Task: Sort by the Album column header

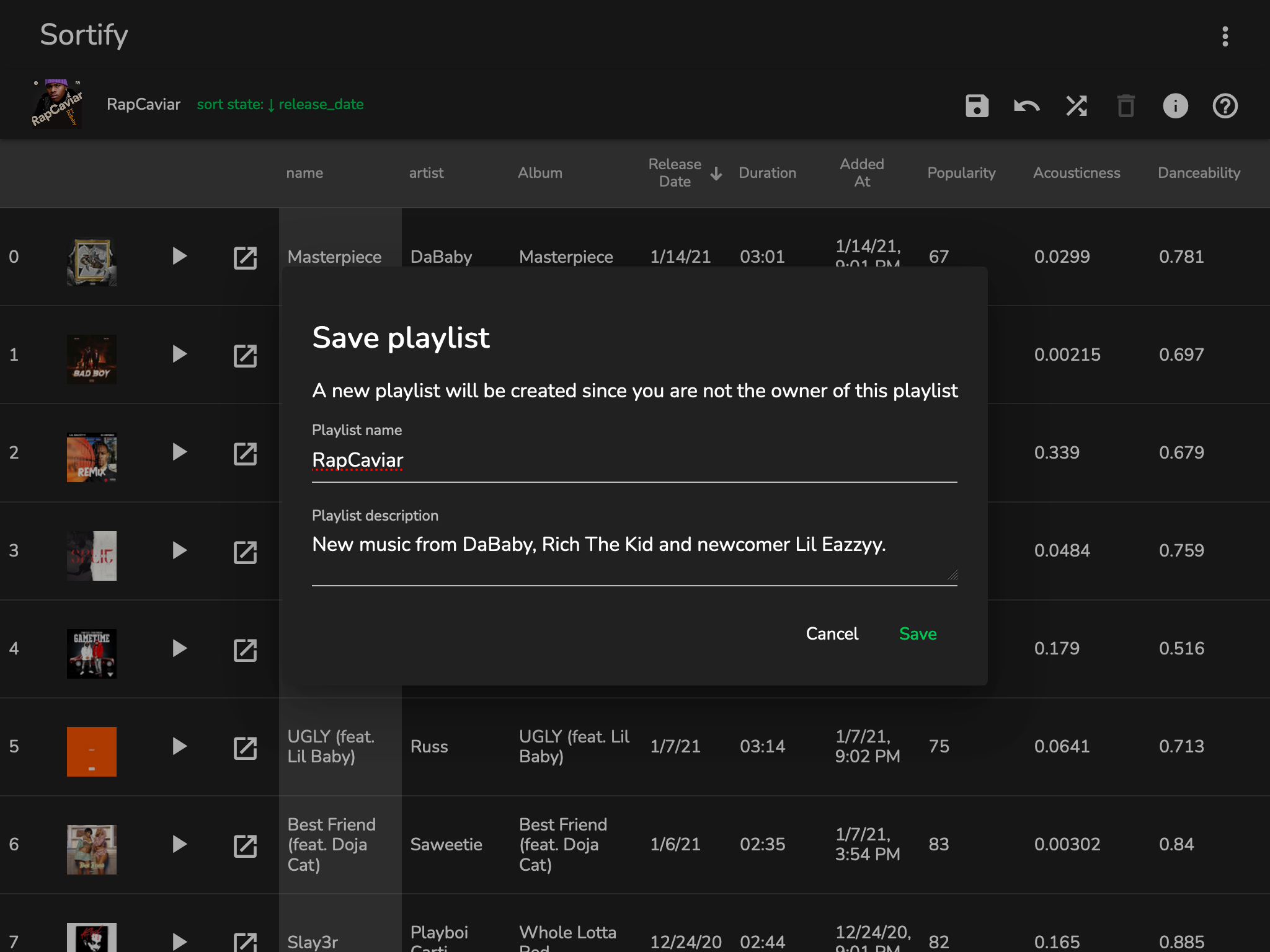Action: pos(540,173)
